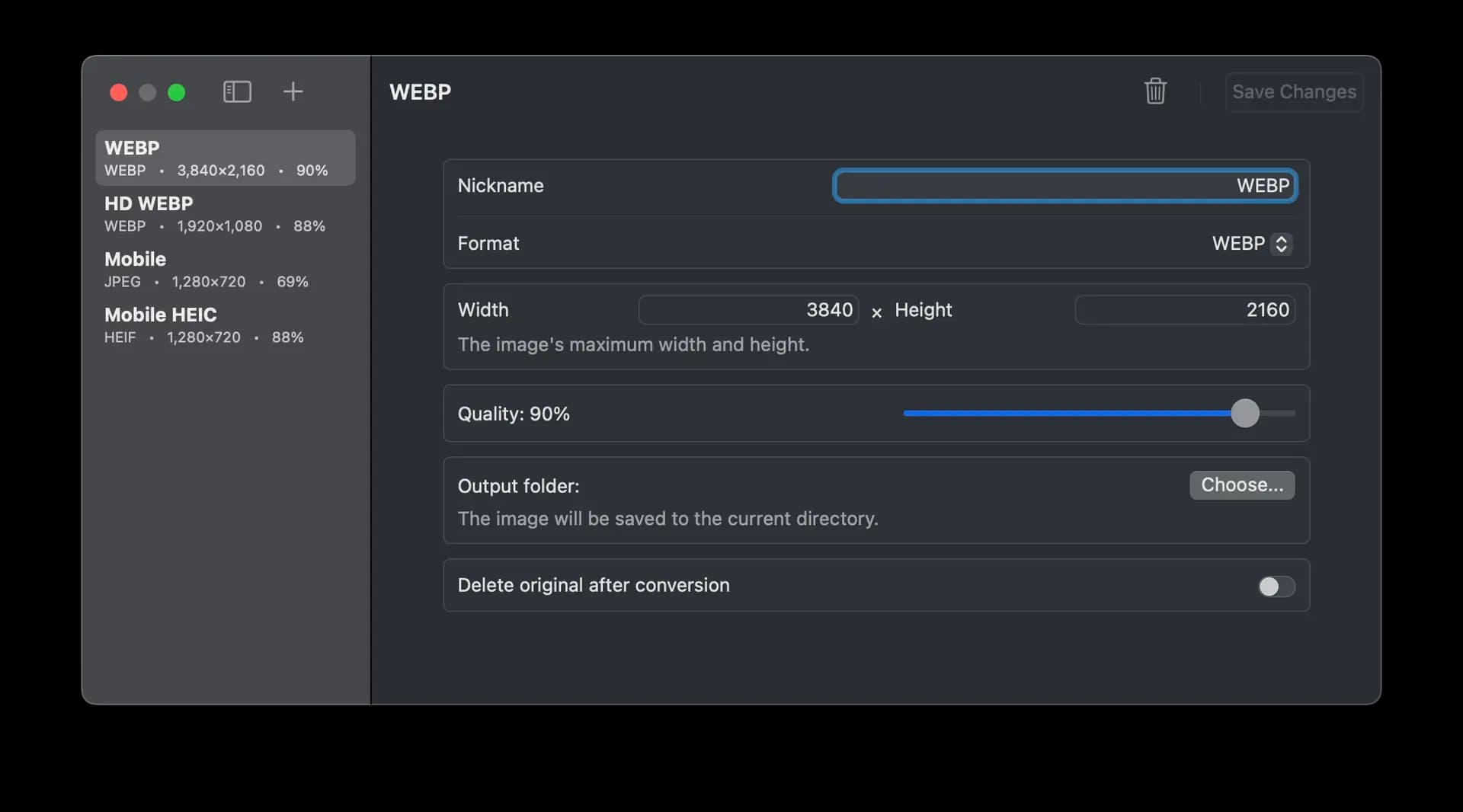The width and height of the screenshot is (1463, 812).
Task: Open the Mobile JPEG preset
Action: click(x=225, y=270)
